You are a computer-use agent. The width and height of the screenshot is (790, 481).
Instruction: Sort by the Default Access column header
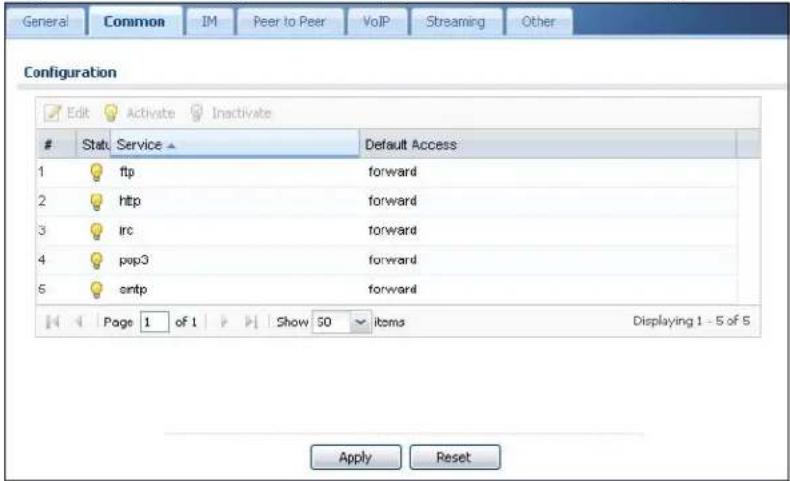coord(548,145)
